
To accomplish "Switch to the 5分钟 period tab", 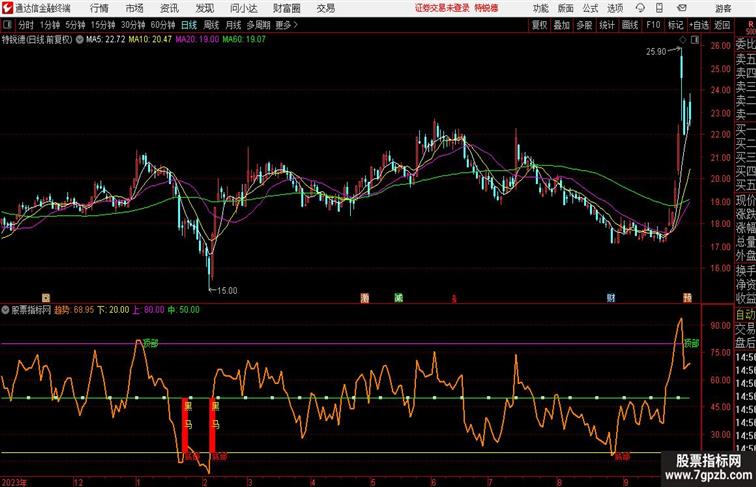I will pyautogui.click(x=75, y=25).
